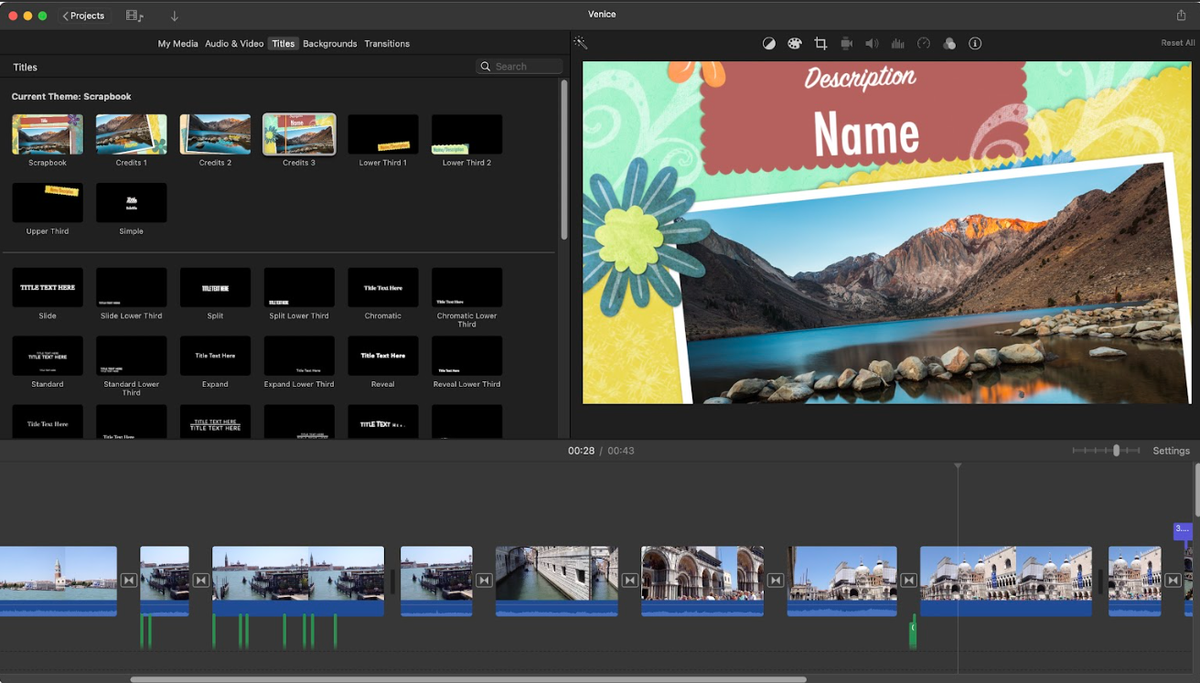Open timeline Settings
The image size is (1200, 683).
pos(1171,451)
